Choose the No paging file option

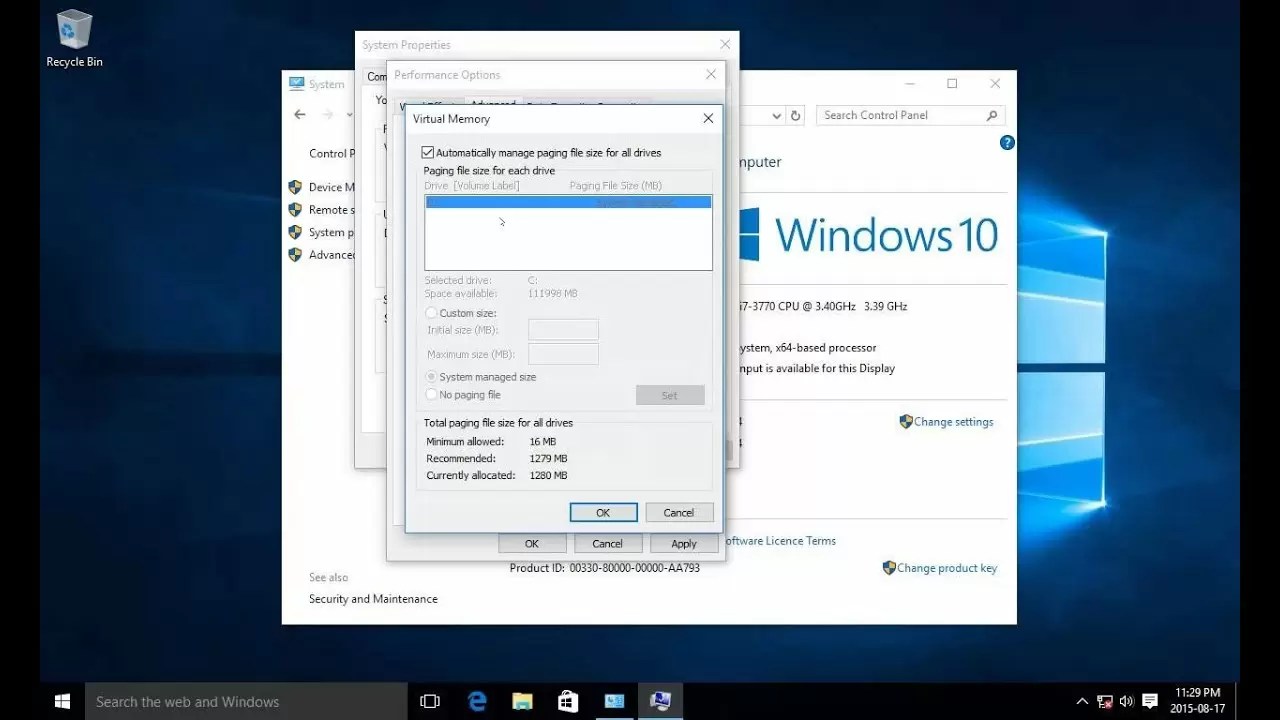click(431, 394)
